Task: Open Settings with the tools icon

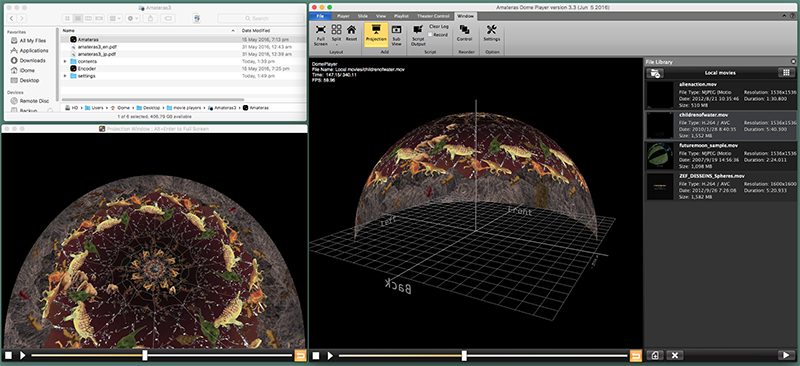Action: [492, 34]
